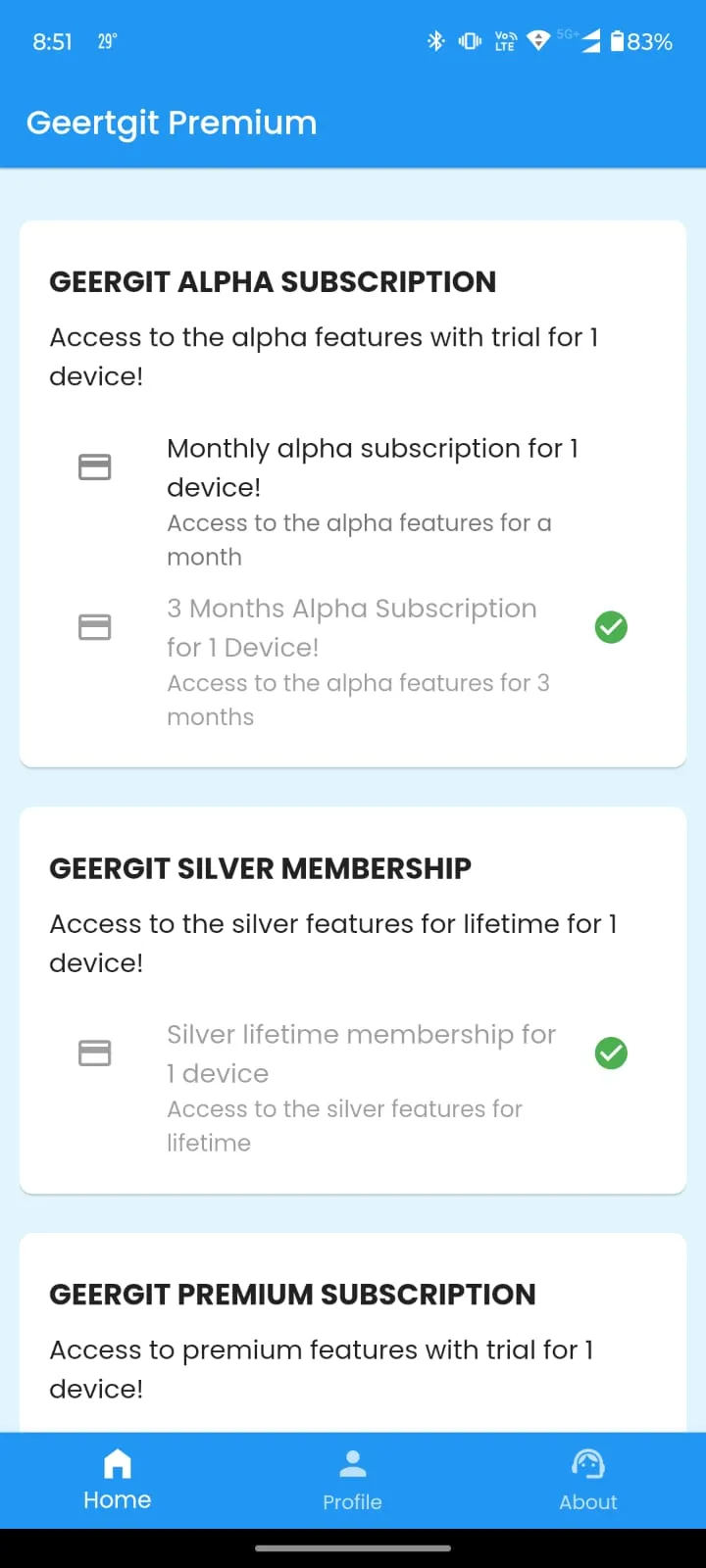Screen dimensions: 706x1568
Task: Tap the Bluetooth icon in status bar
Action: coord(436,41)
